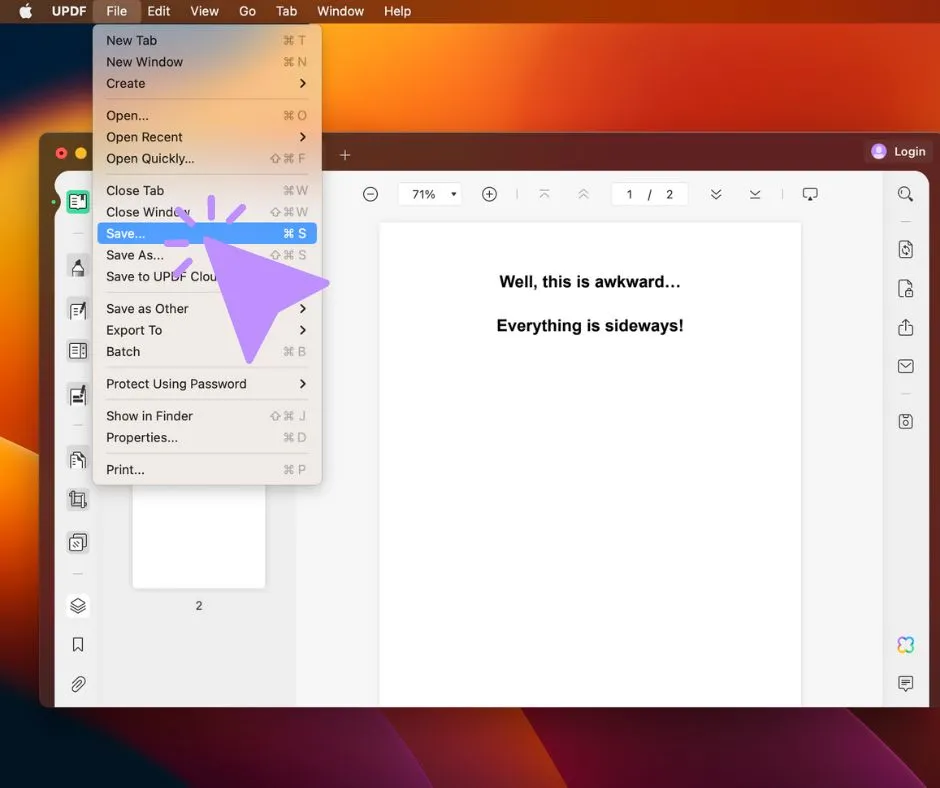Open the Organize Pages tool

78,460
